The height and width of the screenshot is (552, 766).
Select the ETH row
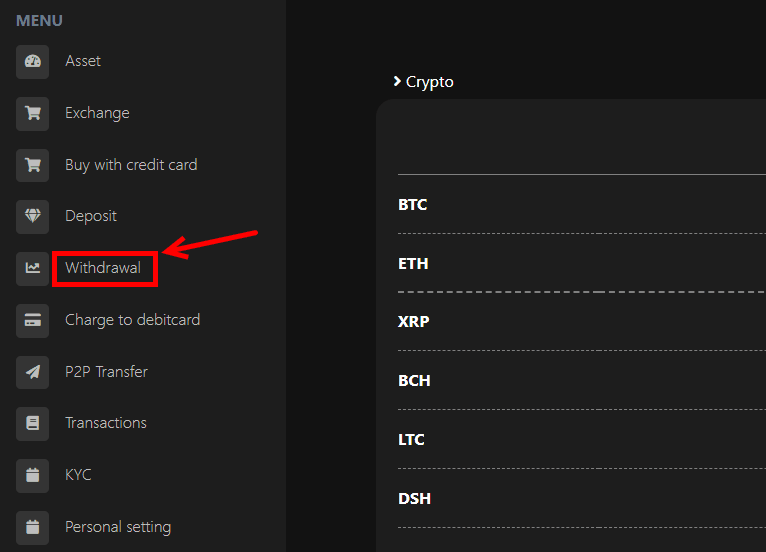click(413, 264)
